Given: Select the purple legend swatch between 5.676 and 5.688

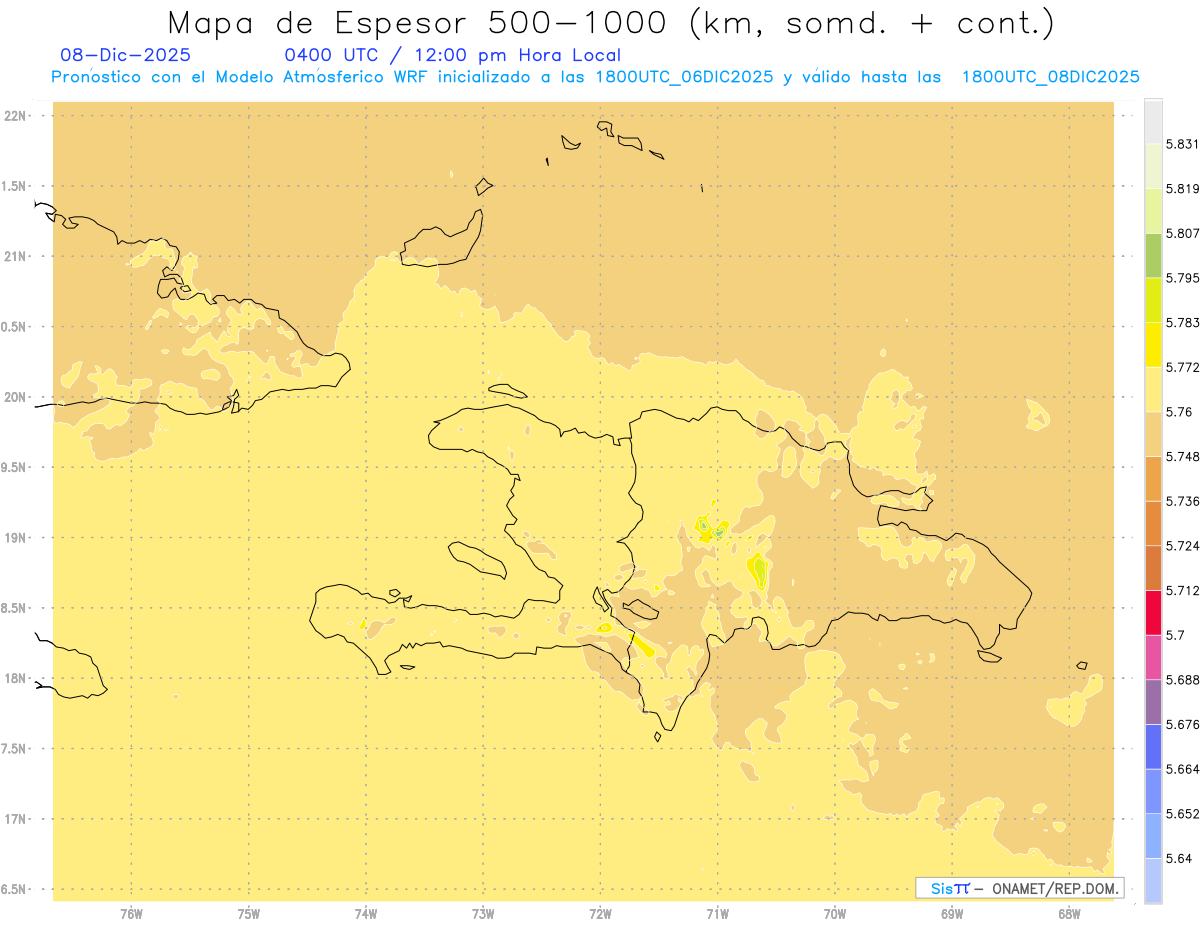Looking at the screenshot, I should 1153,701.
